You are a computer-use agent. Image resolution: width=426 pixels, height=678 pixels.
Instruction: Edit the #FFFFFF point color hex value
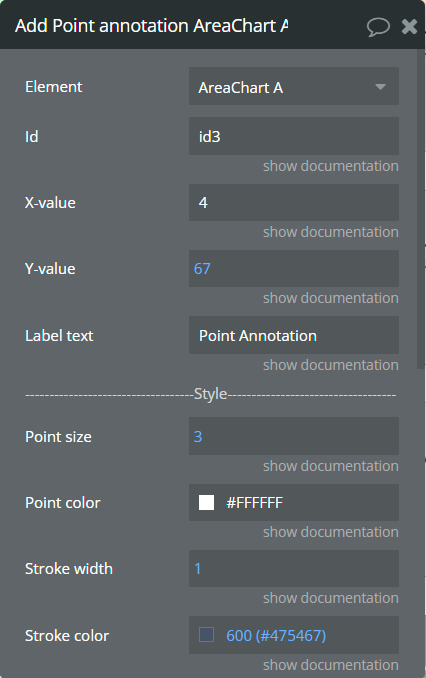pyautogui.click(x=254, y=503)
